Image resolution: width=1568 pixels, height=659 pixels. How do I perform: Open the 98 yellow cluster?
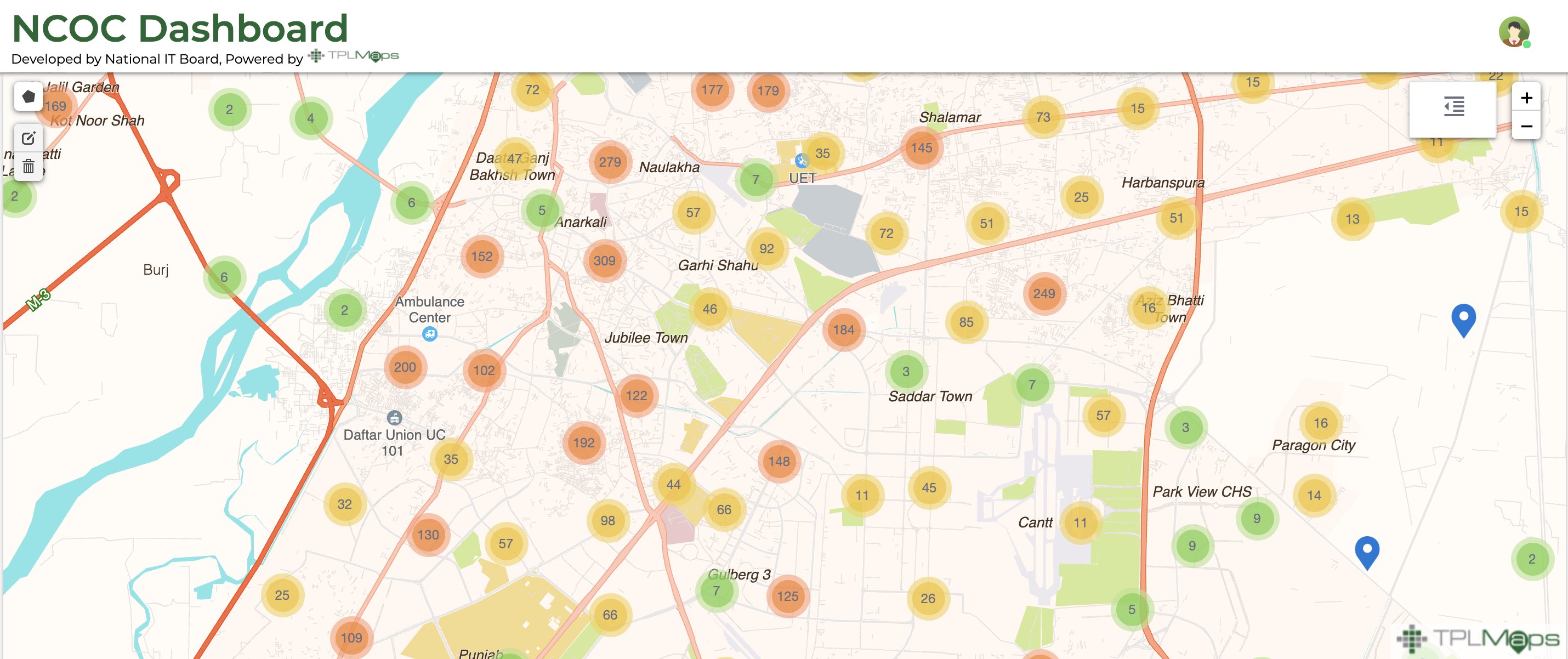607,521
